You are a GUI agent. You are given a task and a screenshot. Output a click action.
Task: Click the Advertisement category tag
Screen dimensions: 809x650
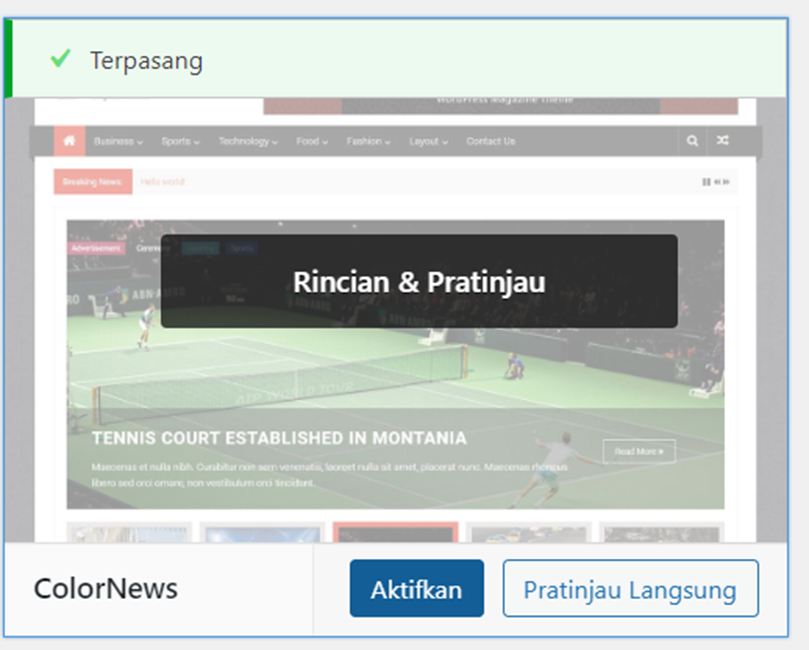point(96,248)
